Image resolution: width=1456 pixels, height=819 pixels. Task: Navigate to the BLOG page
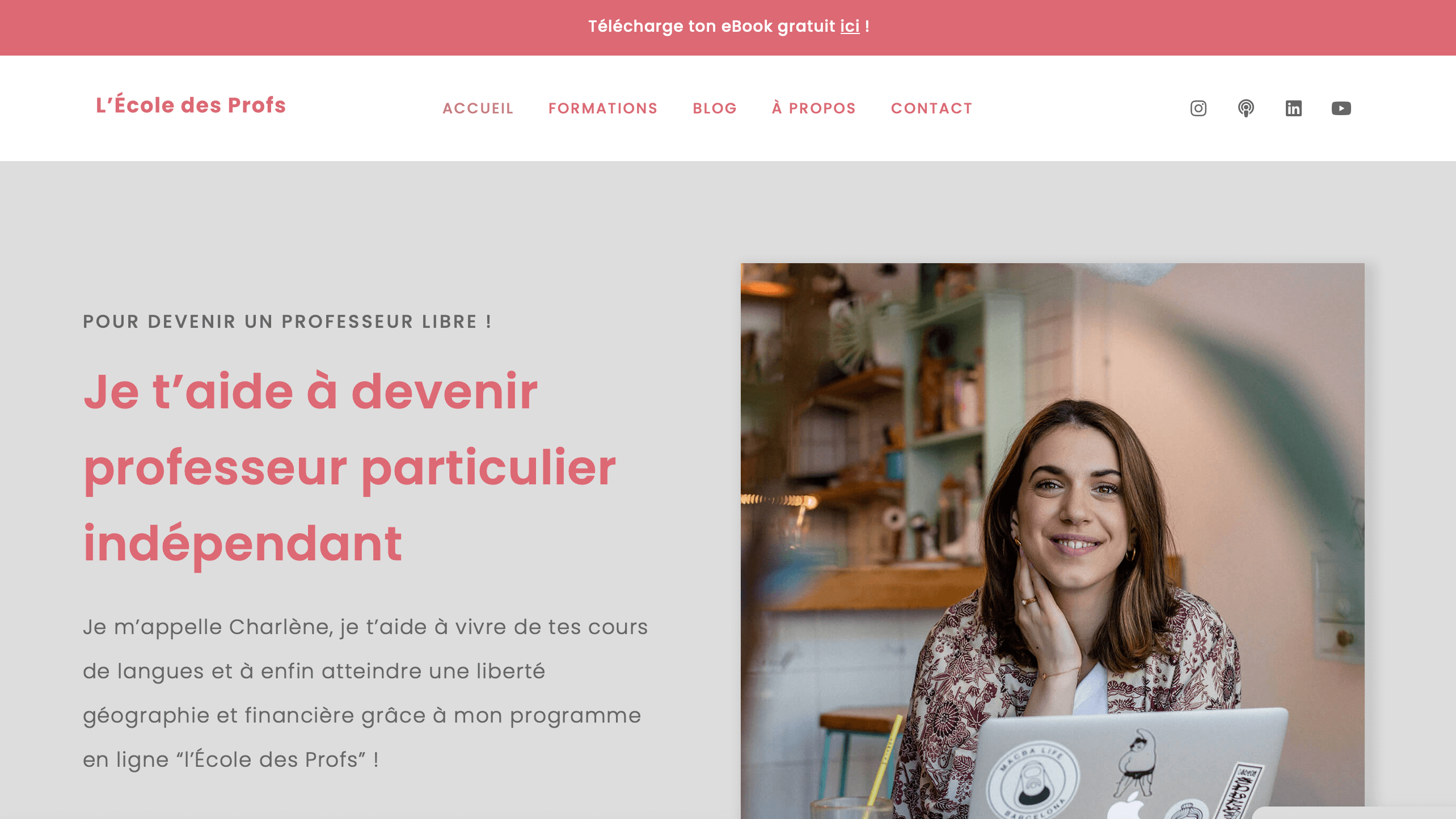pos(715,108)
